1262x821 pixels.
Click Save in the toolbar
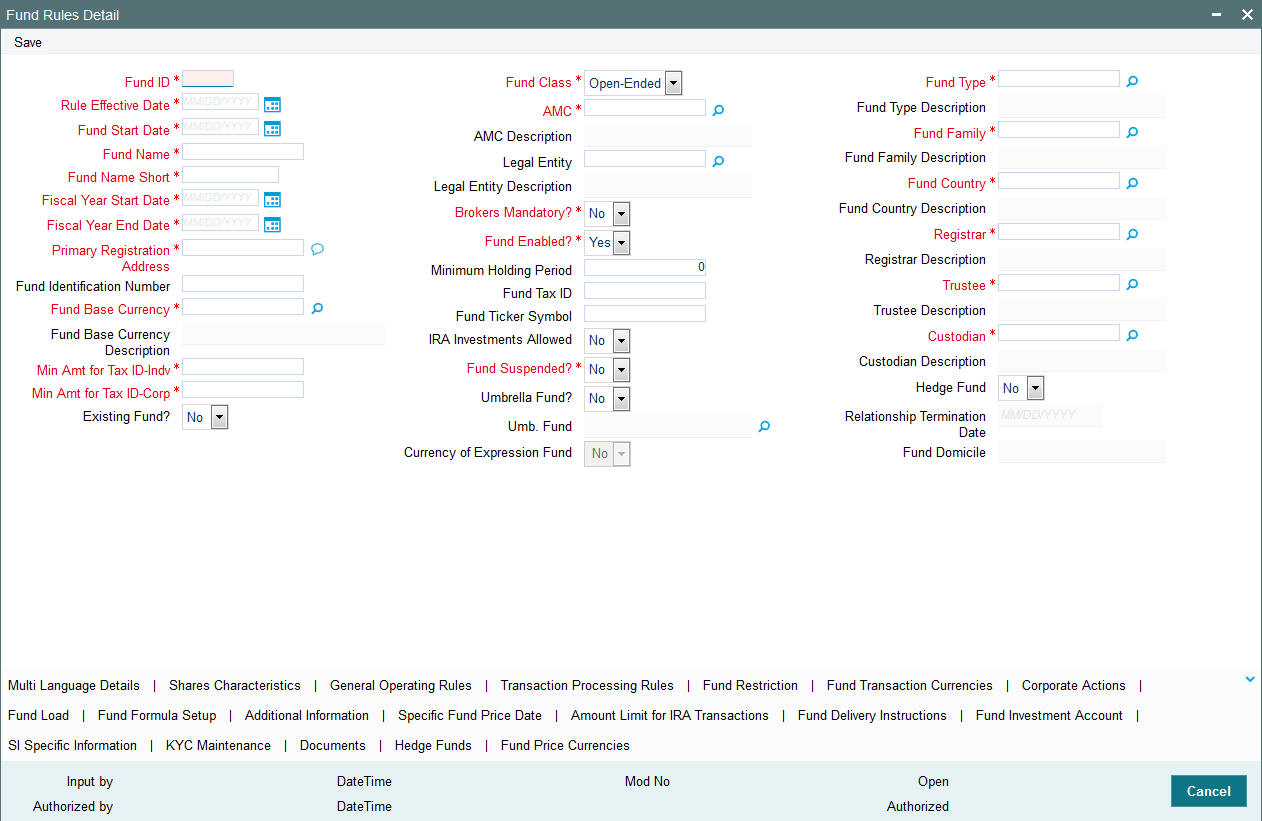(x=28, y=43)
